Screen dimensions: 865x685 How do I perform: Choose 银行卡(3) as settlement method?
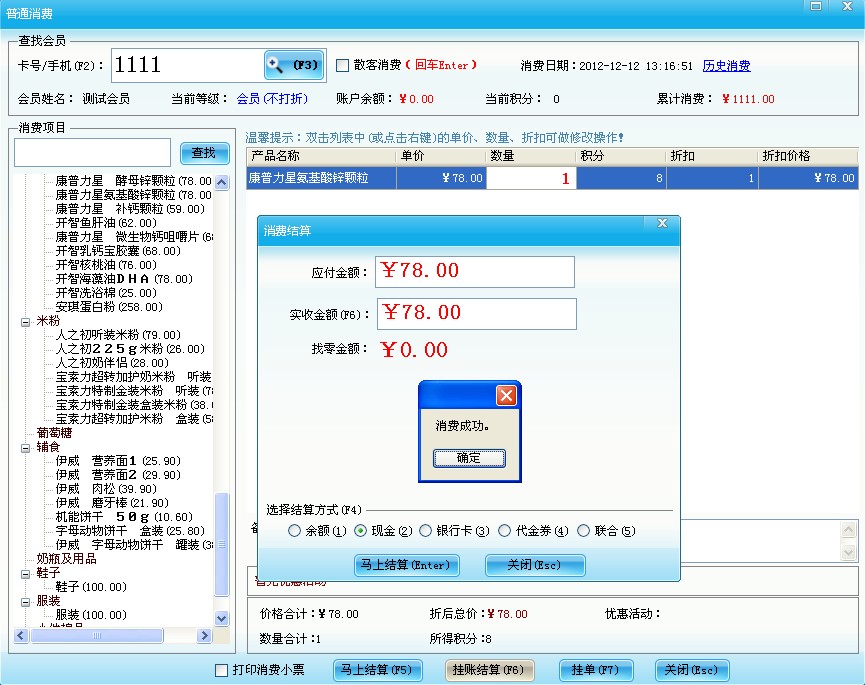coord(427,530)
